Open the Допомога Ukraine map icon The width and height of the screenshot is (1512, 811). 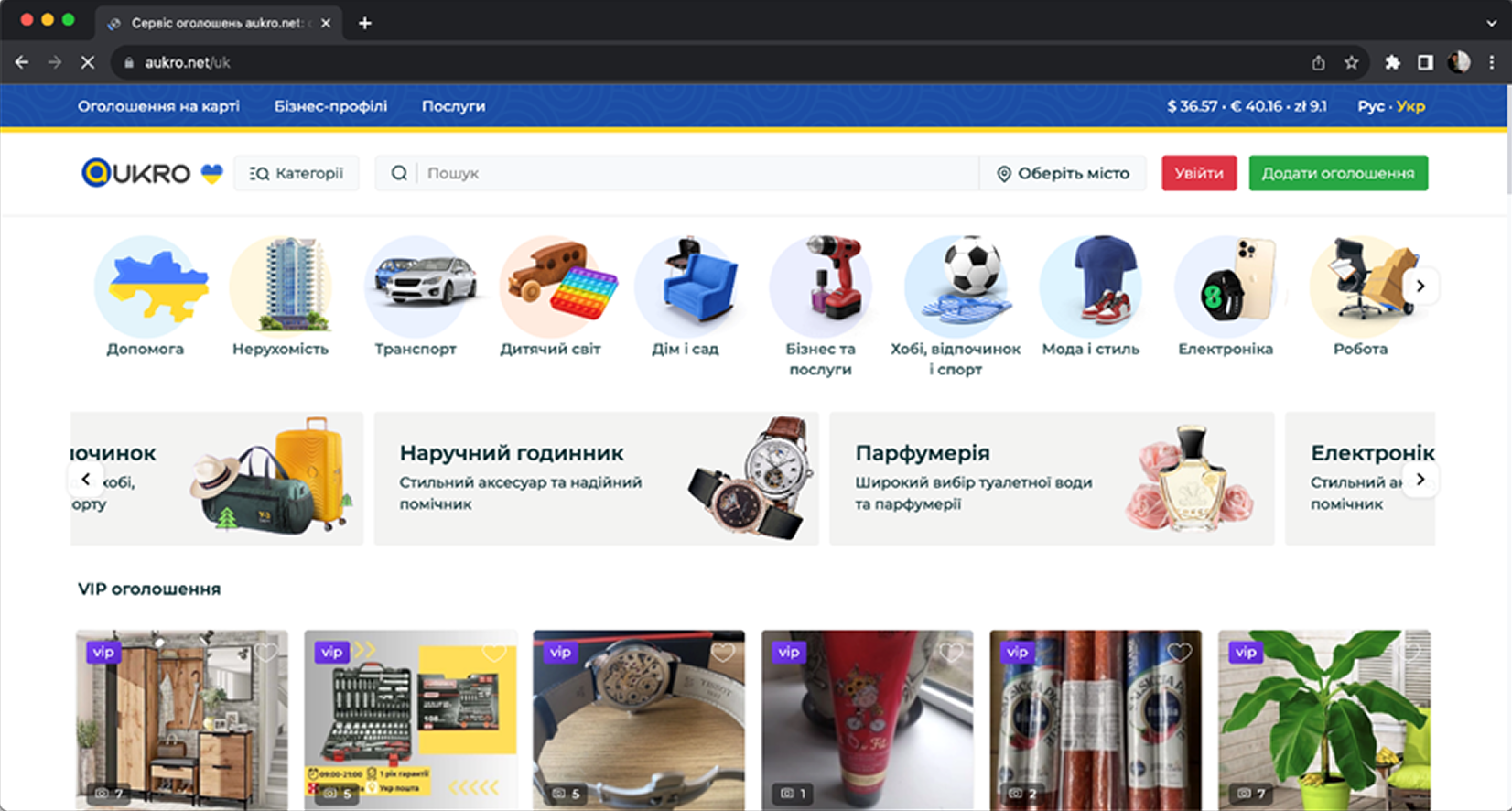pyautogui.click(x=146, y=285)
